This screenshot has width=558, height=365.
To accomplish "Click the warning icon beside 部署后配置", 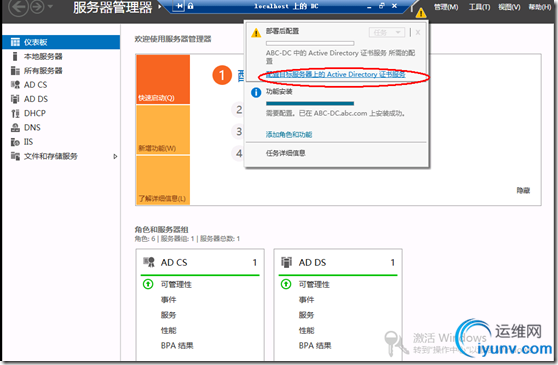I will pyautogui.click(x=256, y=33).
